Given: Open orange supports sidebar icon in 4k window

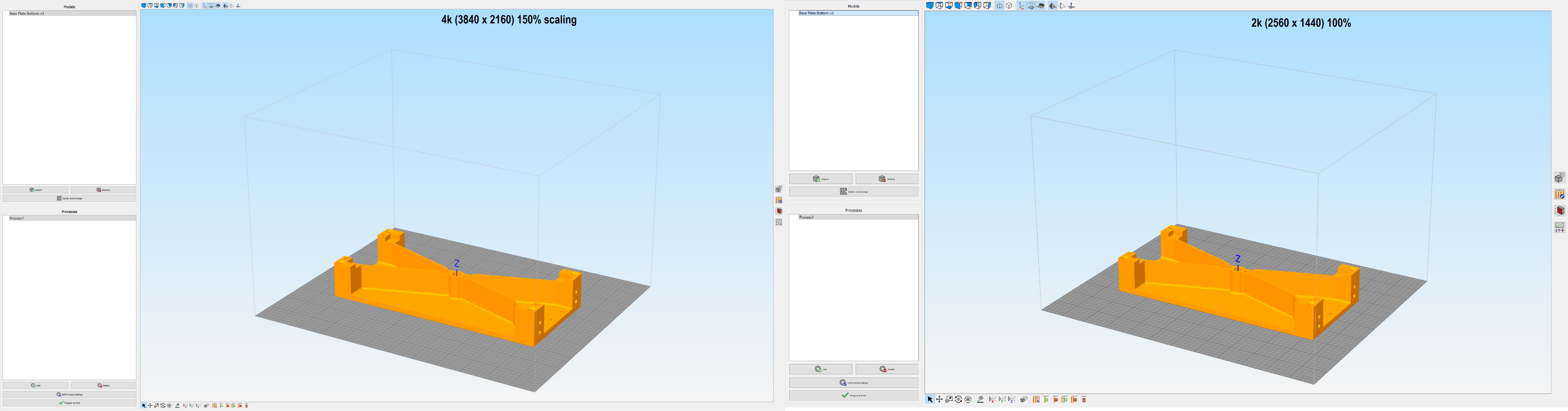Looking at the screenshot, I should tap(779, 200).
